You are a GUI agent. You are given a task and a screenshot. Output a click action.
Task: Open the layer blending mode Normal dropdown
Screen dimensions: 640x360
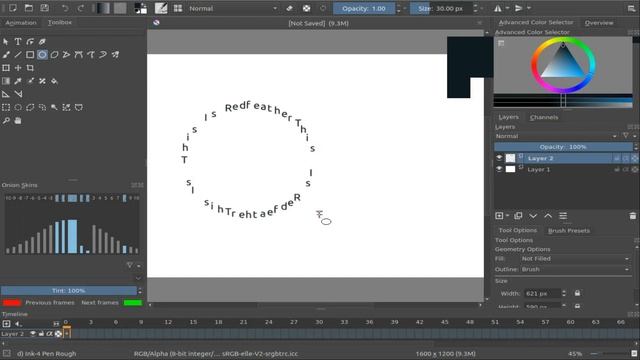point(556,136)
